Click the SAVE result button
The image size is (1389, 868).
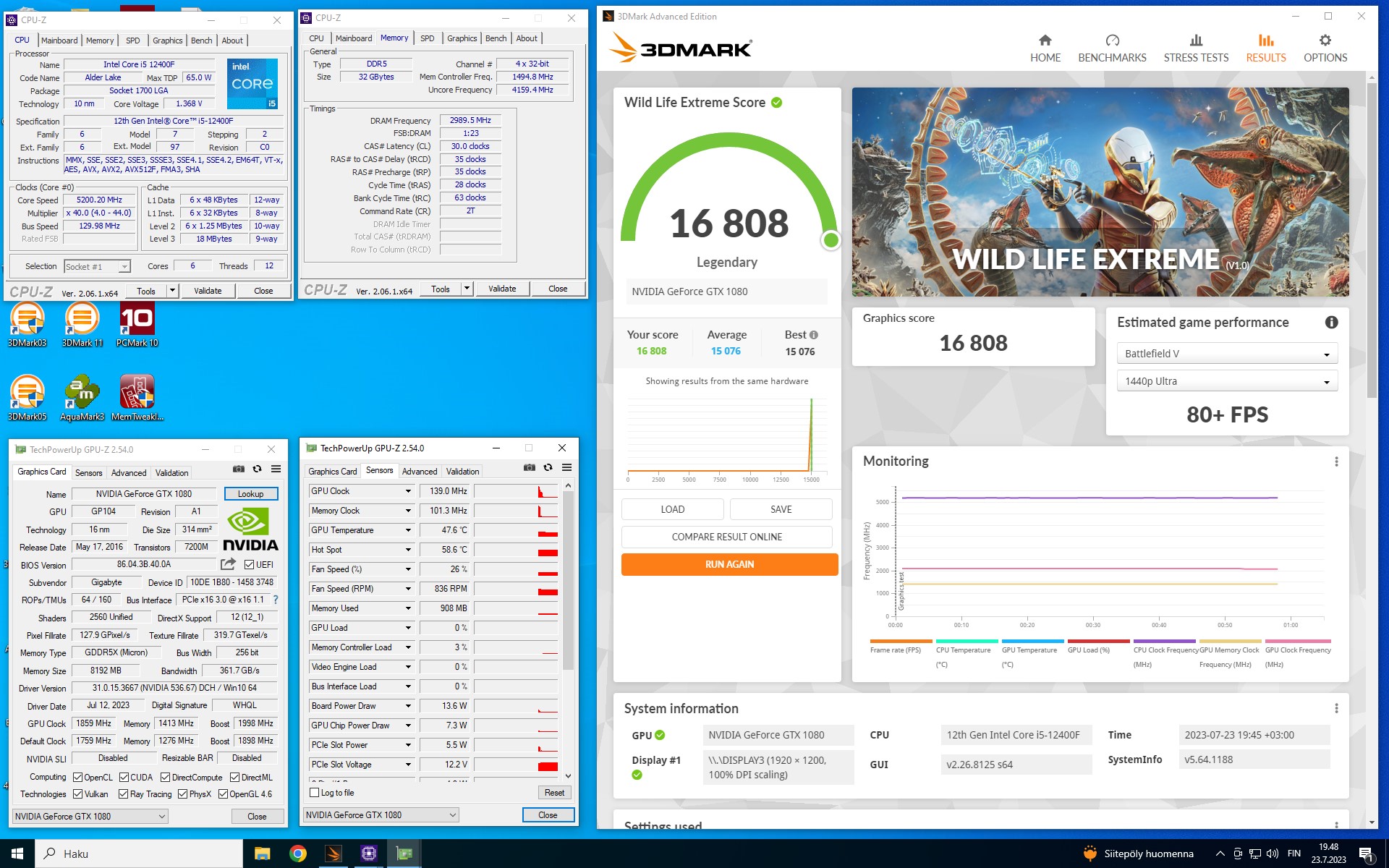click(781, 509)
